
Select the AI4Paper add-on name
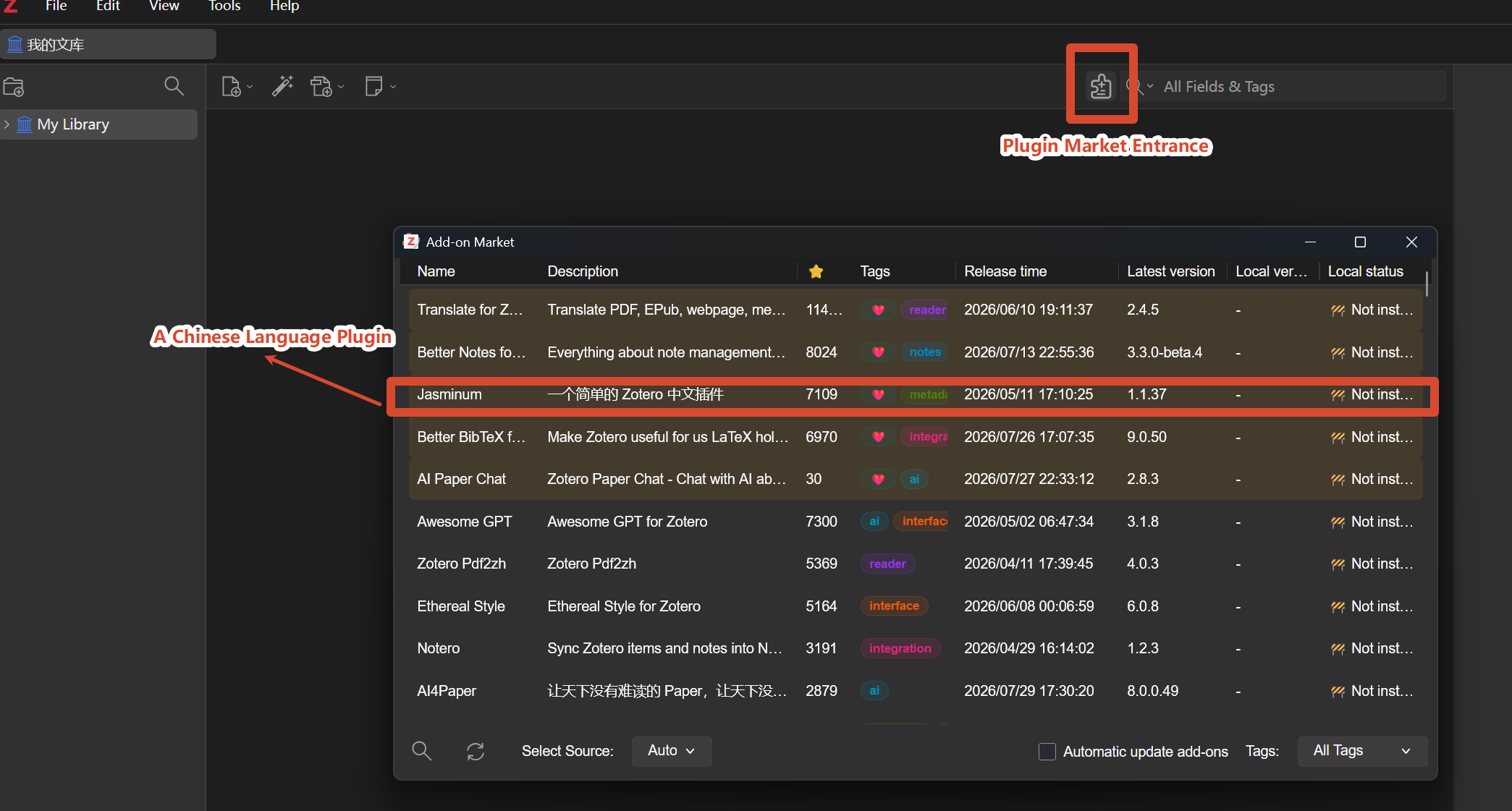coord(447,691)
